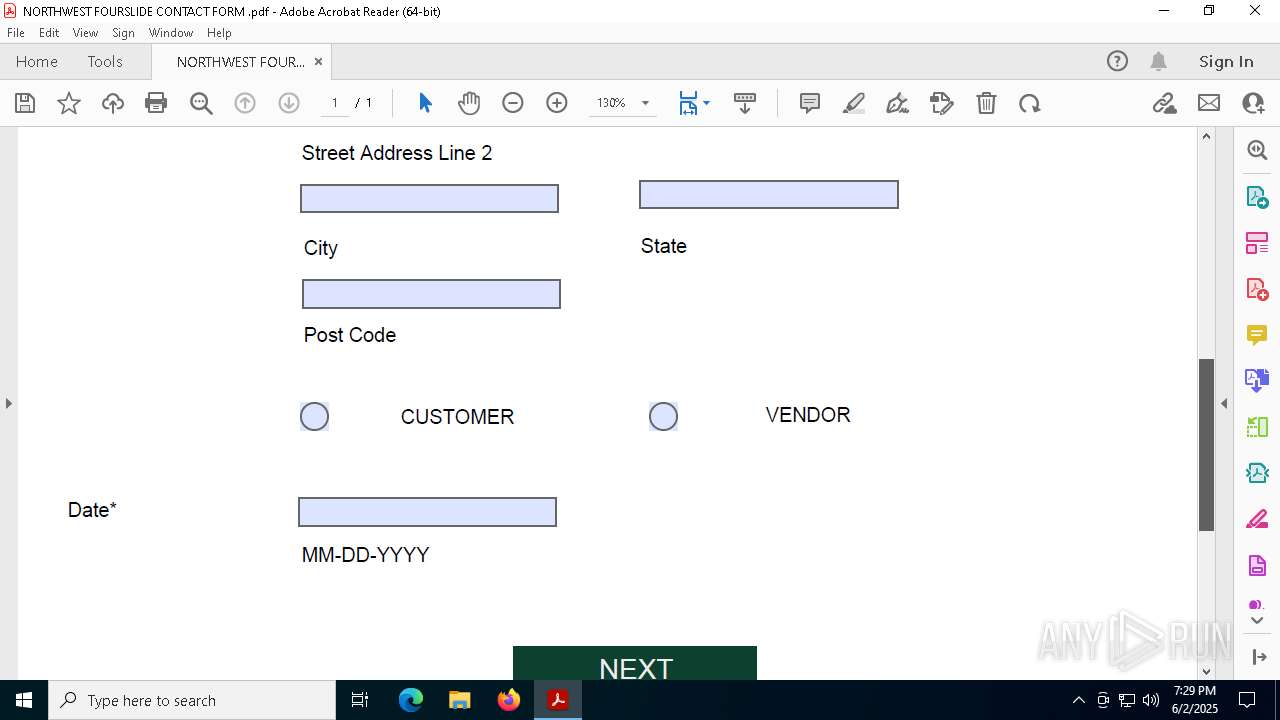Click the Delete trash icon
The height and width of the screenshot is (720, 1280).
[x=986, y=103]
